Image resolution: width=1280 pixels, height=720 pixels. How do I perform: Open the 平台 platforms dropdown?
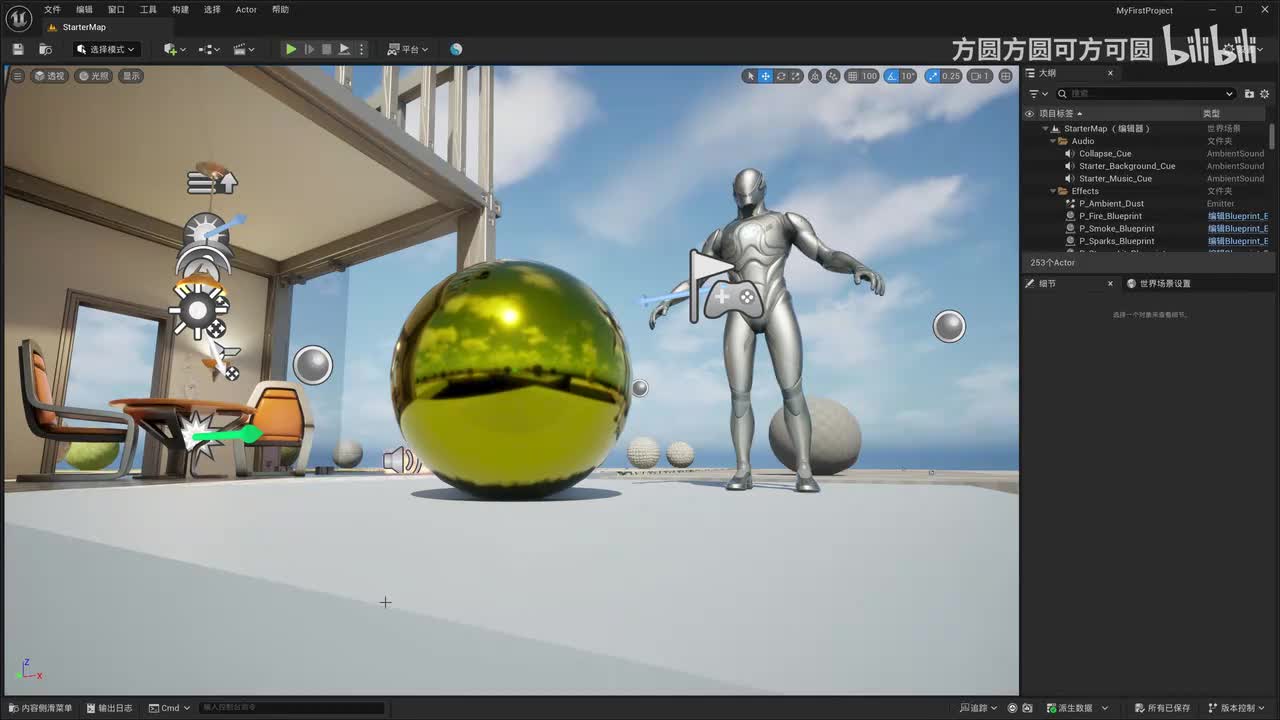(408, 49)
